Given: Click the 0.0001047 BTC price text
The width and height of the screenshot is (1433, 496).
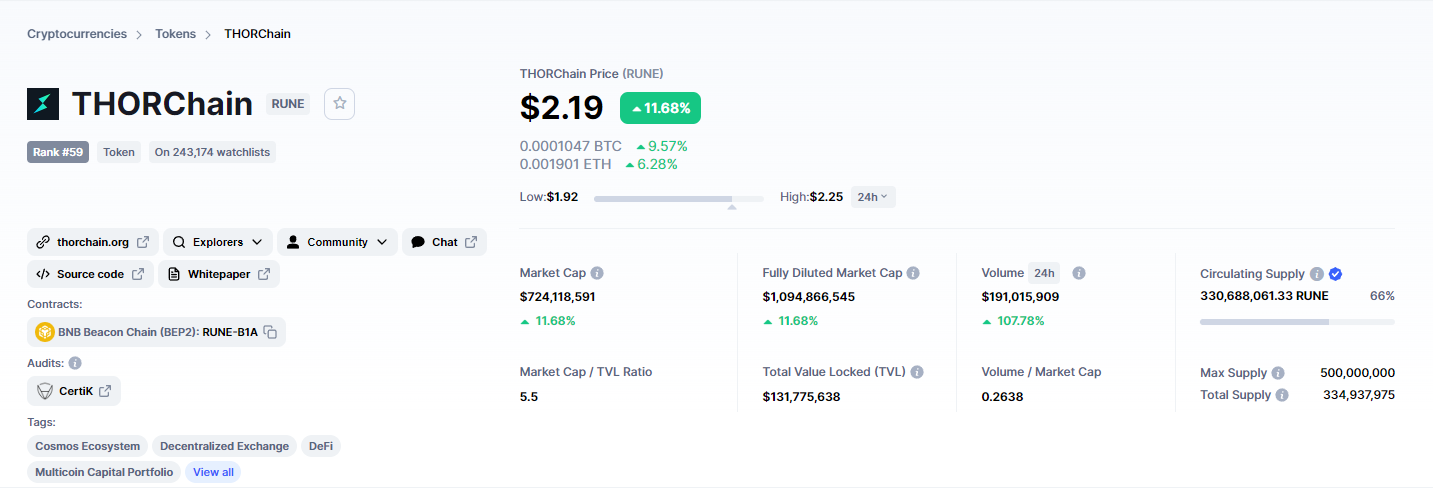Looking at the screenshot, I should pyautogui.click(x=571, y=146).
